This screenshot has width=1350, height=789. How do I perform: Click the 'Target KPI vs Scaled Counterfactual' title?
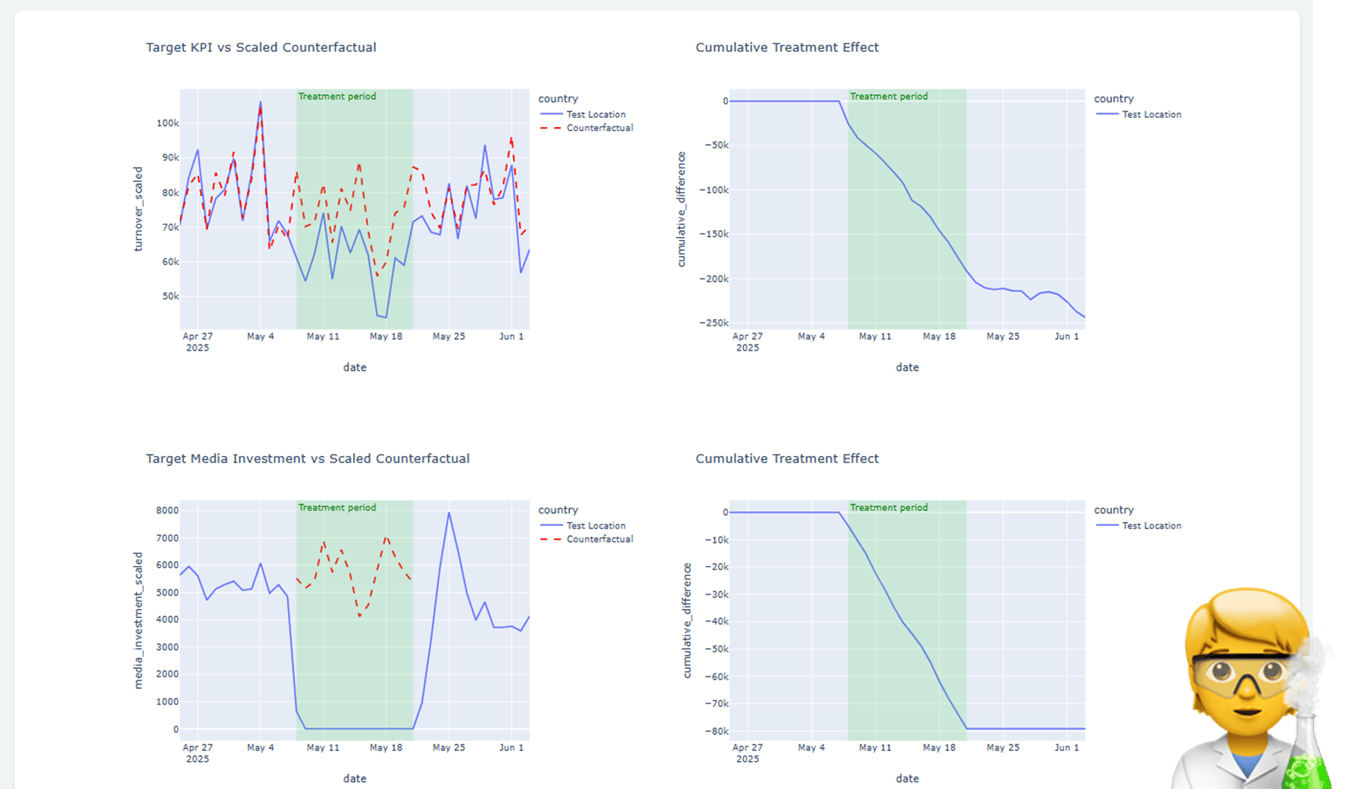[261, 47]
